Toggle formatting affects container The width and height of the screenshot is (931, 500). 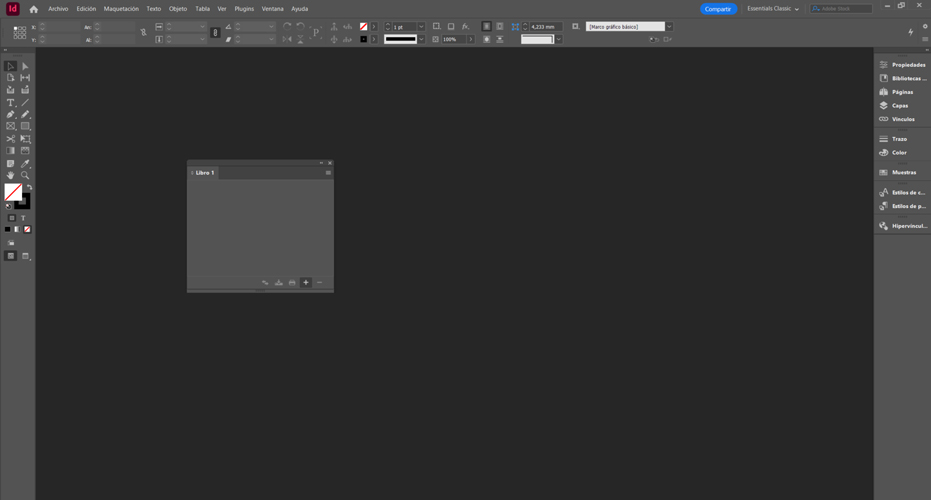coord(11,218)
